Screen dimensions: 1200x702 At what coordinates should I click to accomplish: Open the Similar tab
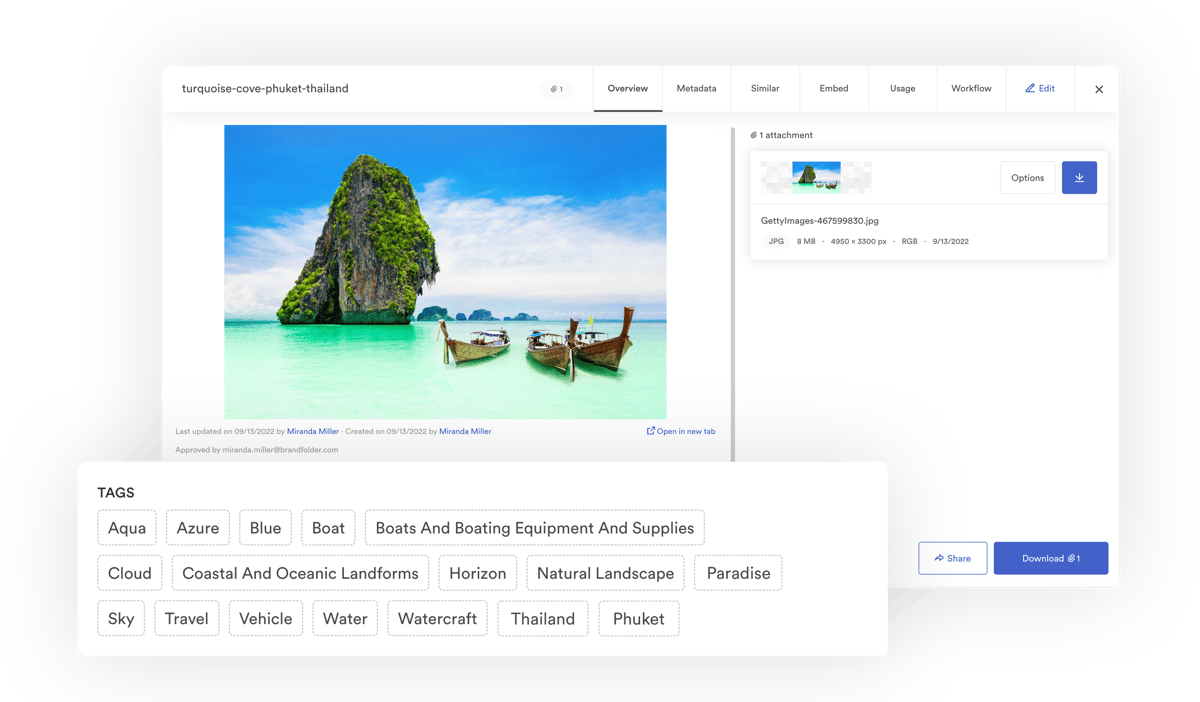pyautogui.click(x=765, y=88)
